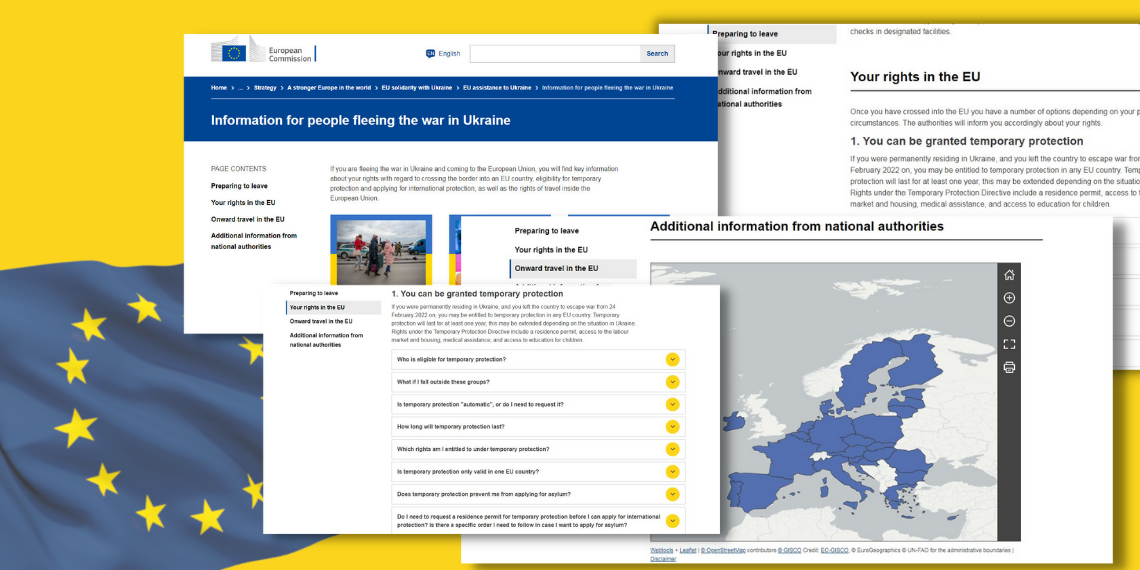Go to Home in the breadcrumb
1140x570 pixels.
219,88
